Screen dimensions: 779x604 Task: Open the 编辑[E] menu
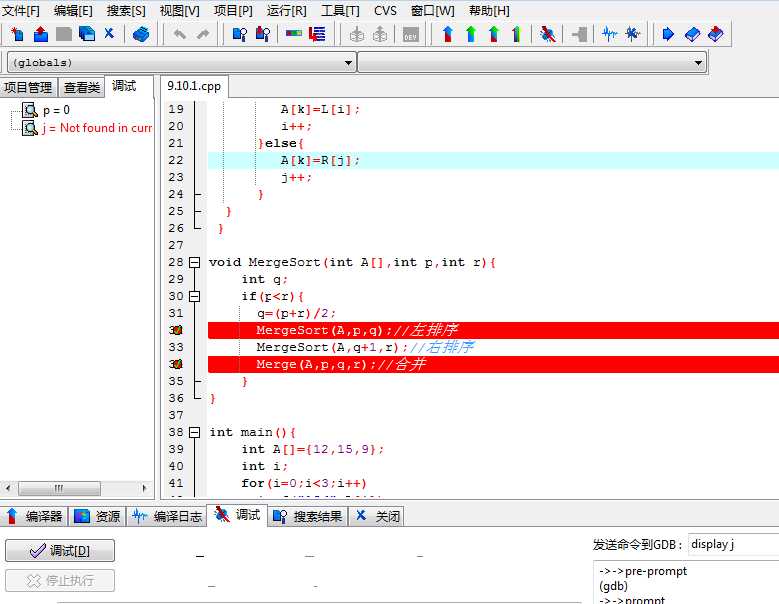(x=73, y=10)
